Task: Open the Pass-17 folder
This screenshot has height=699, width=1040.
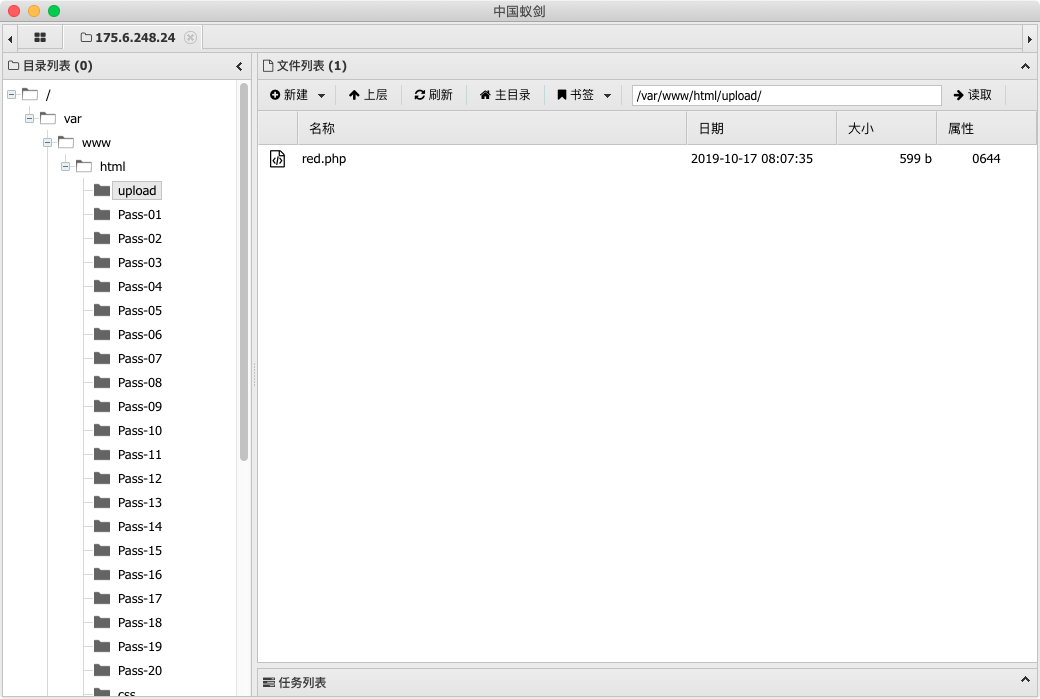Action: (x=128, y=598)
